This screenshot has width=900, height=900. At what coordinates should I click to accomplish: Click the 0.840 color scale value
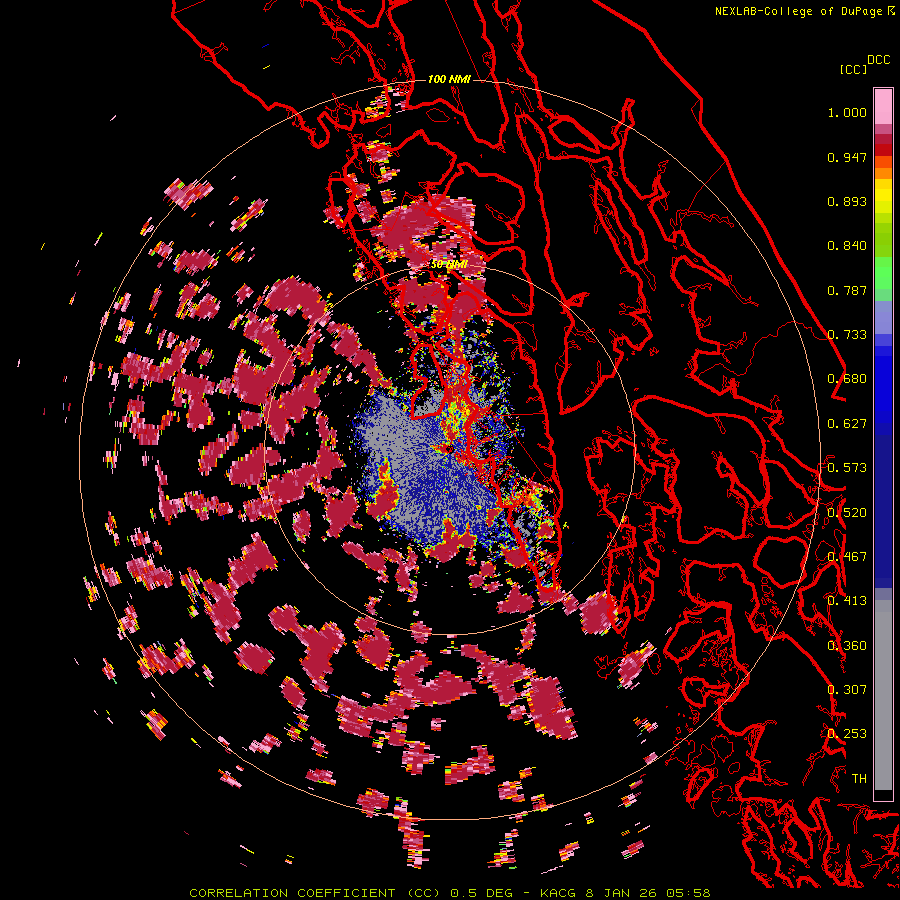coord(847,246)
